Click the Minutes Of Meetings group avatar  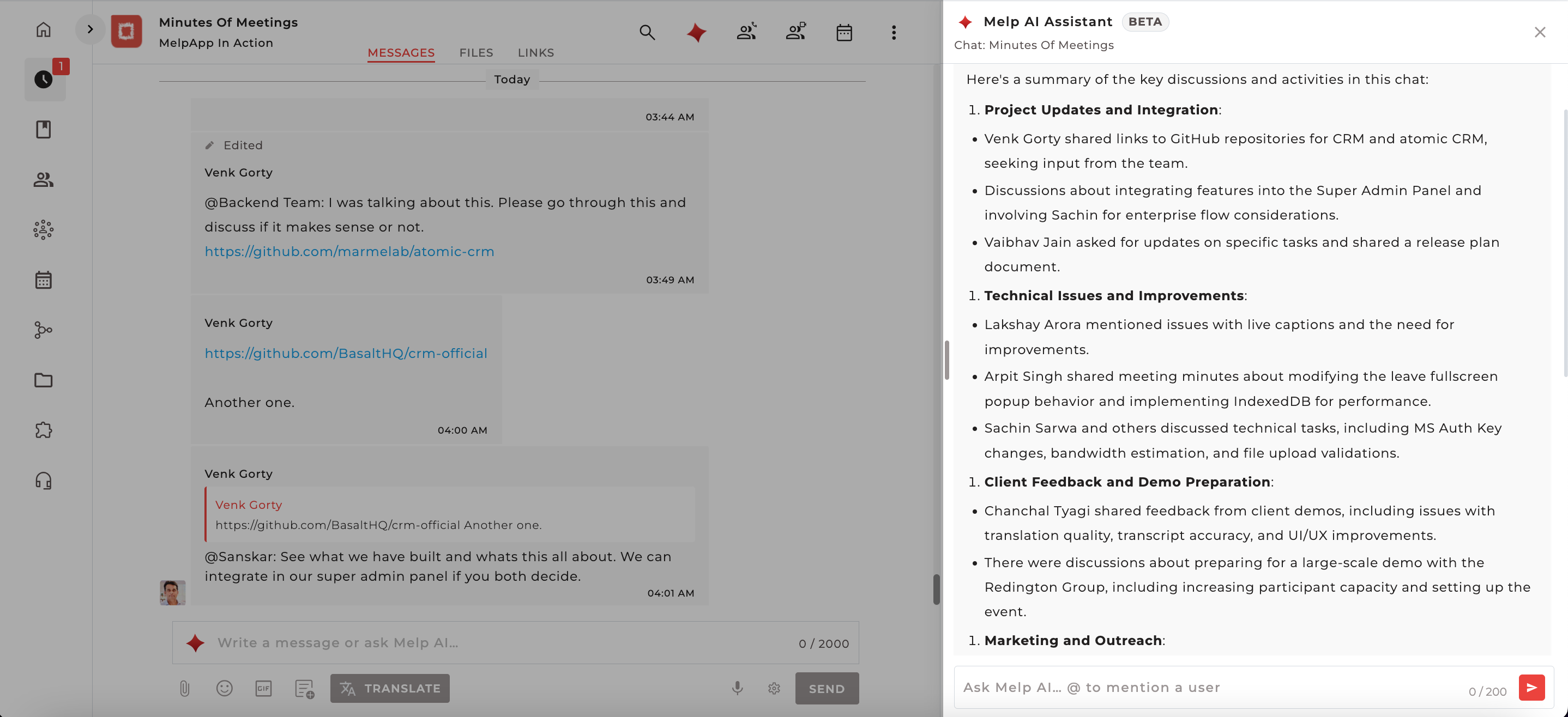[x=126, y=31]
